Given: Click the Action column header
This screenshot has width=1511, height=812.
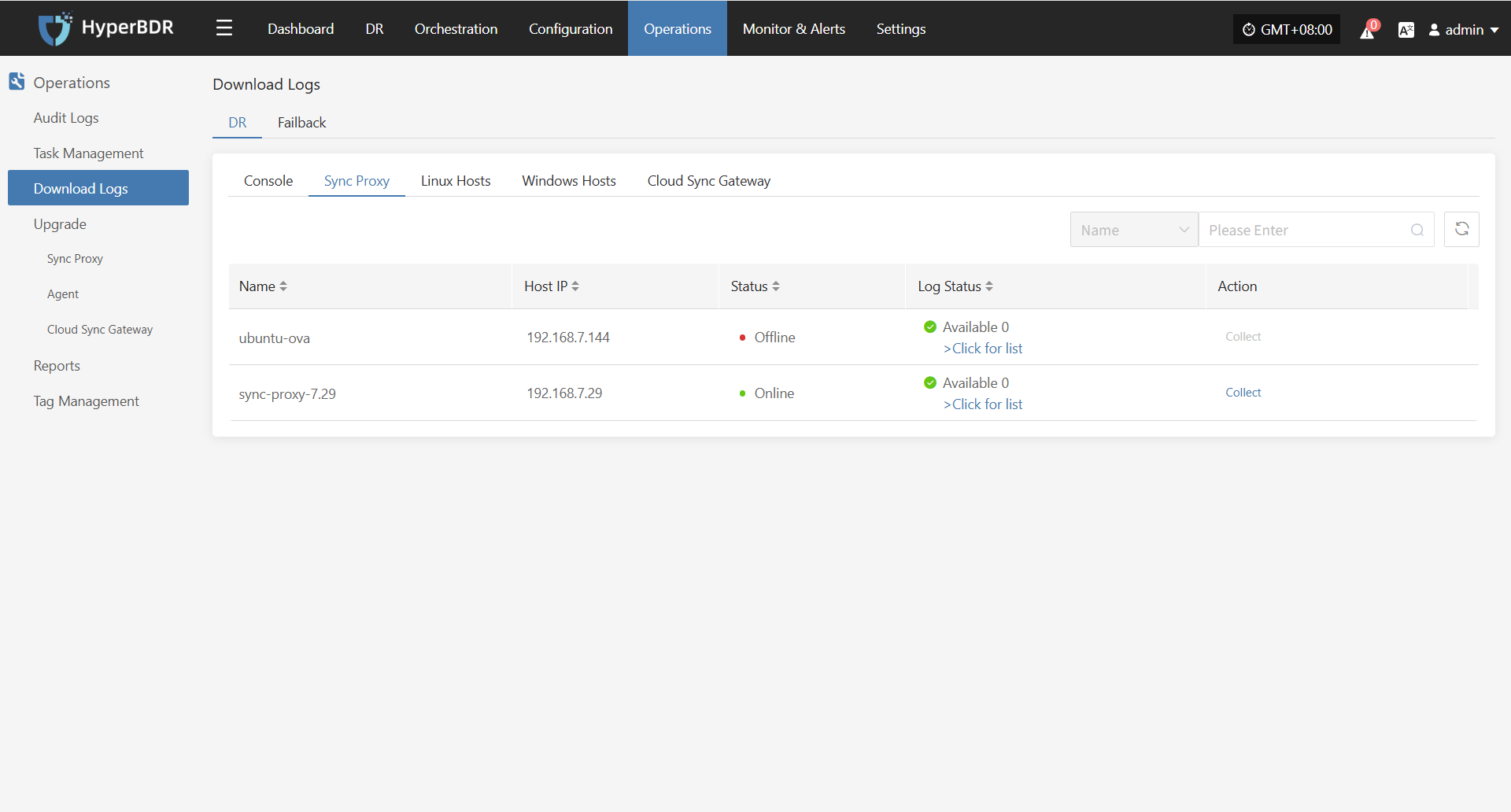Looking at the screenshot, I should pyautogui.click(x=1237, y=286).
